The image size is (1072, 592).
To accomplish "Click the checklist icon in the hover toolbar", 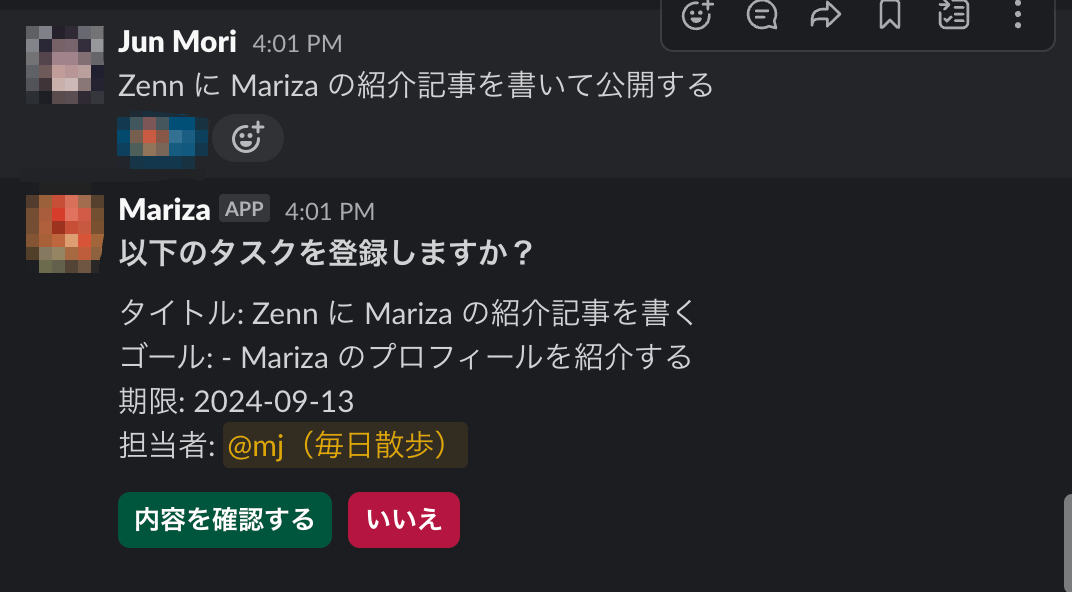I will tap(954, 14).
